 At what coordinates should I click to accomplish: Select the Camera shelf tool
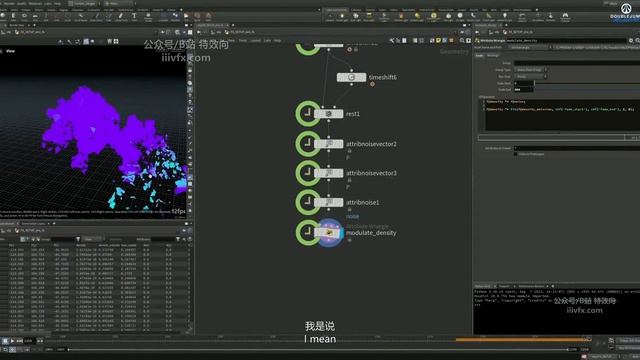pos(330,17)
